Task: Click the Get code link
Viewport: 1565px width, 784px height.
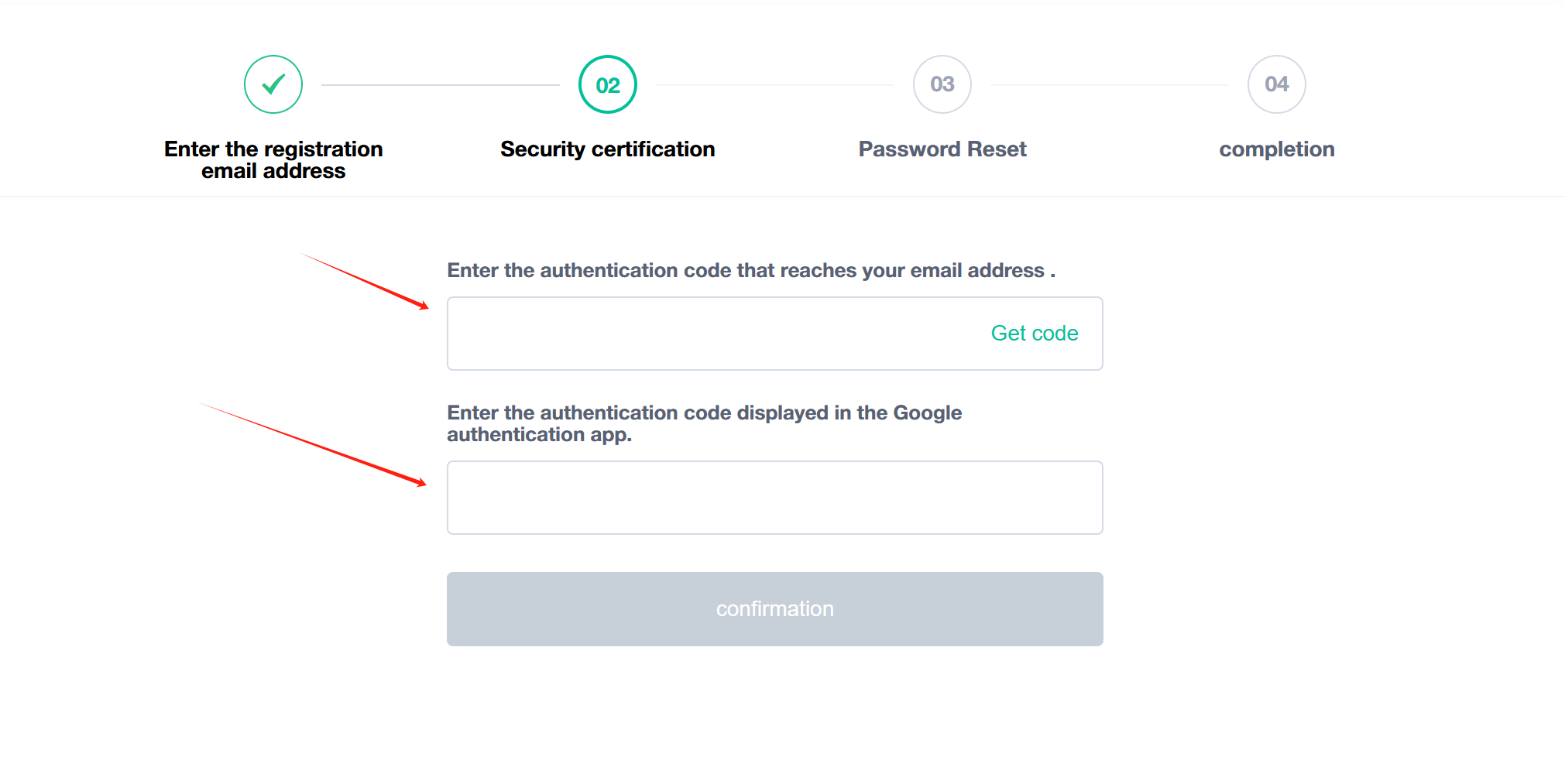Action: (x=1035, y=333)
